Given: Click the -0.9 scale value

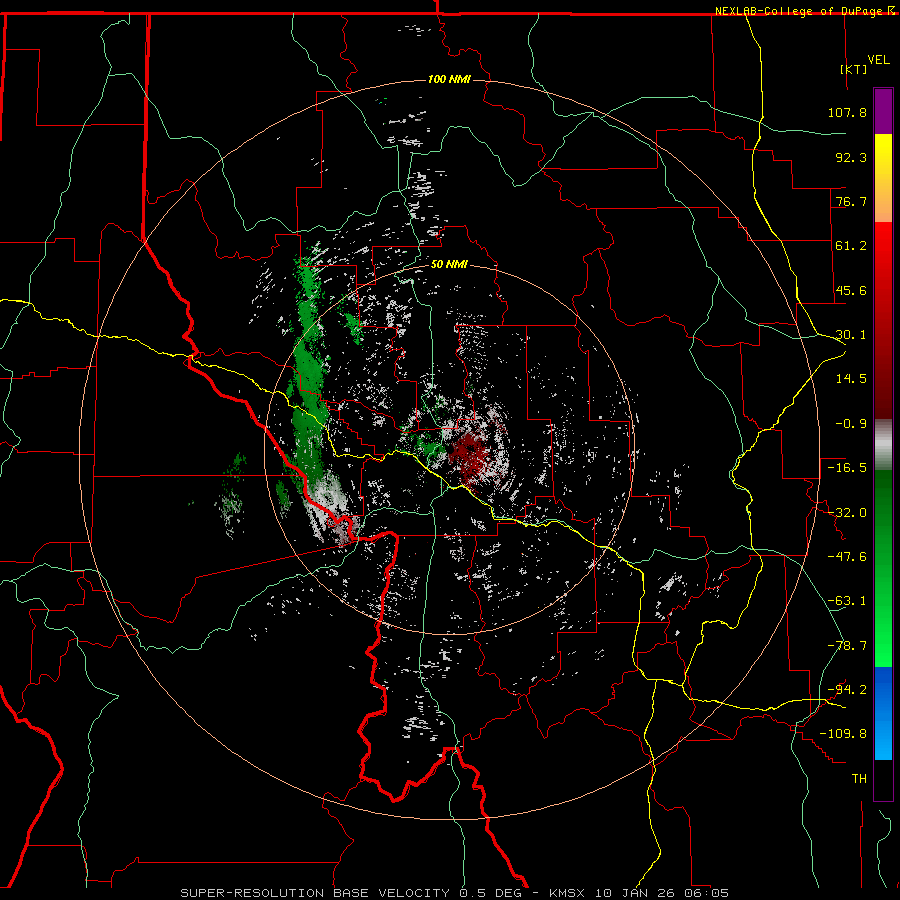Looking at the screenshot, I should click(851, 424).
